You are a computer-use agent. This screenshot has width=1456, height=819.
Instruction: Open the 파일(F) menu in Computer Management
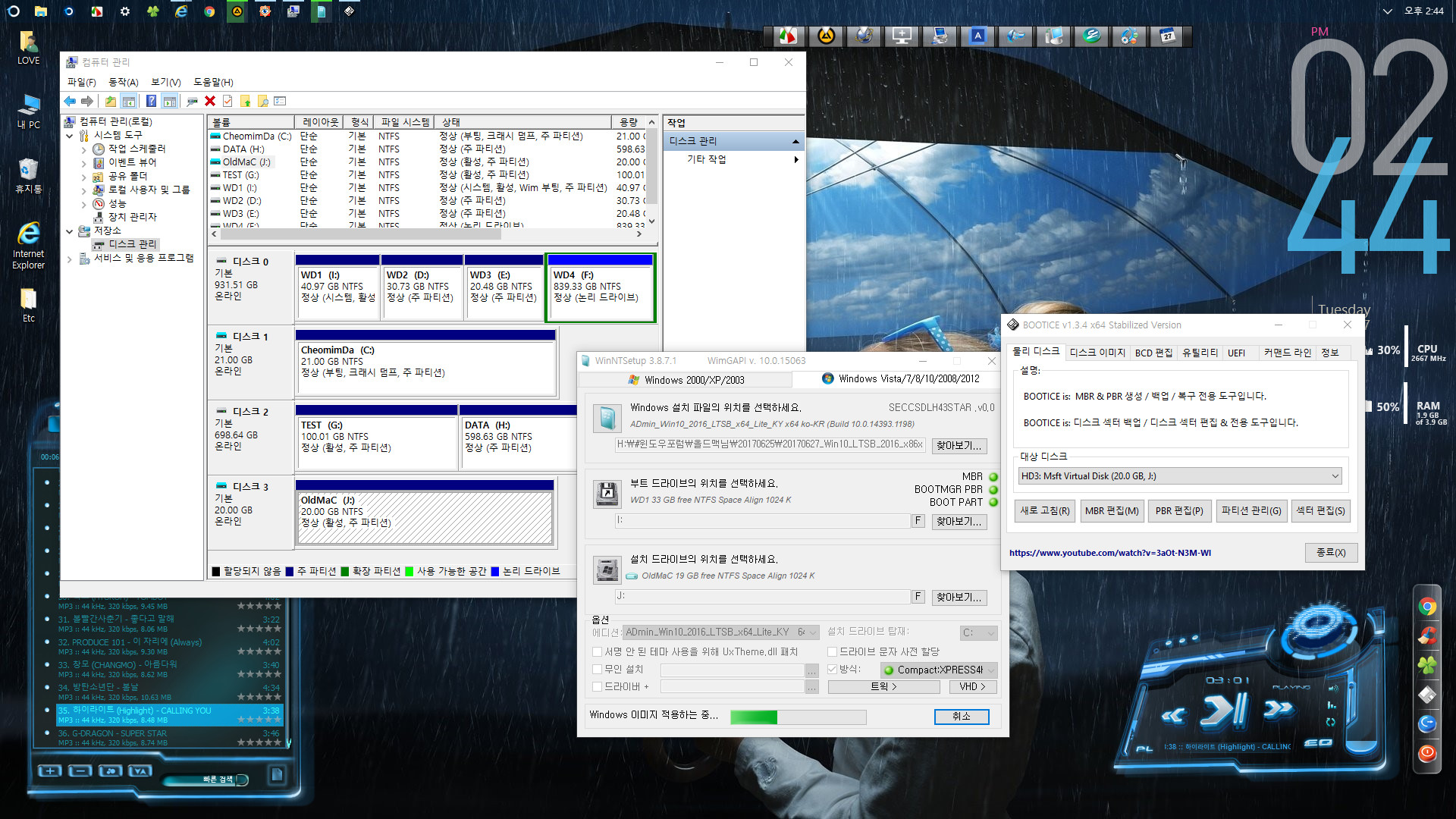click(82, 82)
